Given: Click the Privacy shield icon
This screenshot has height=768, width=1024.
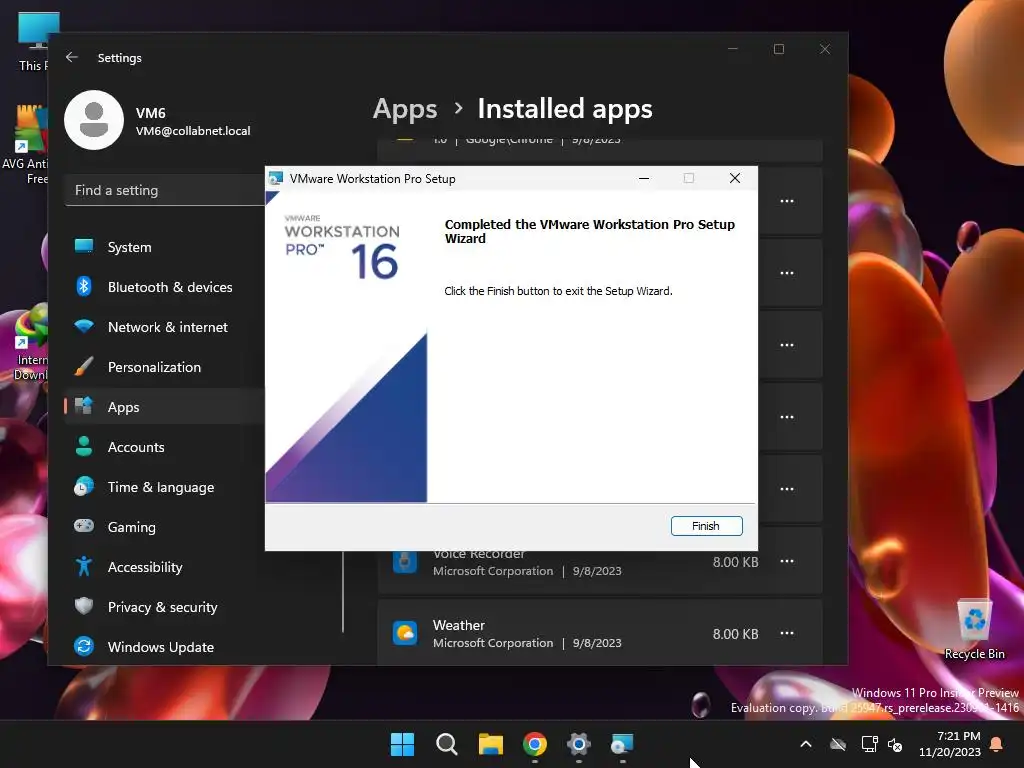Looking at the screenshot, I should [x=84, y=606].
